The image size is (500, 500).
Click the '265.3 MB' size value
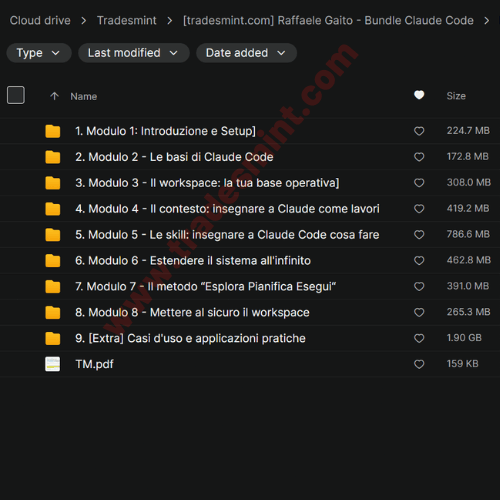[x=468, y=312]
